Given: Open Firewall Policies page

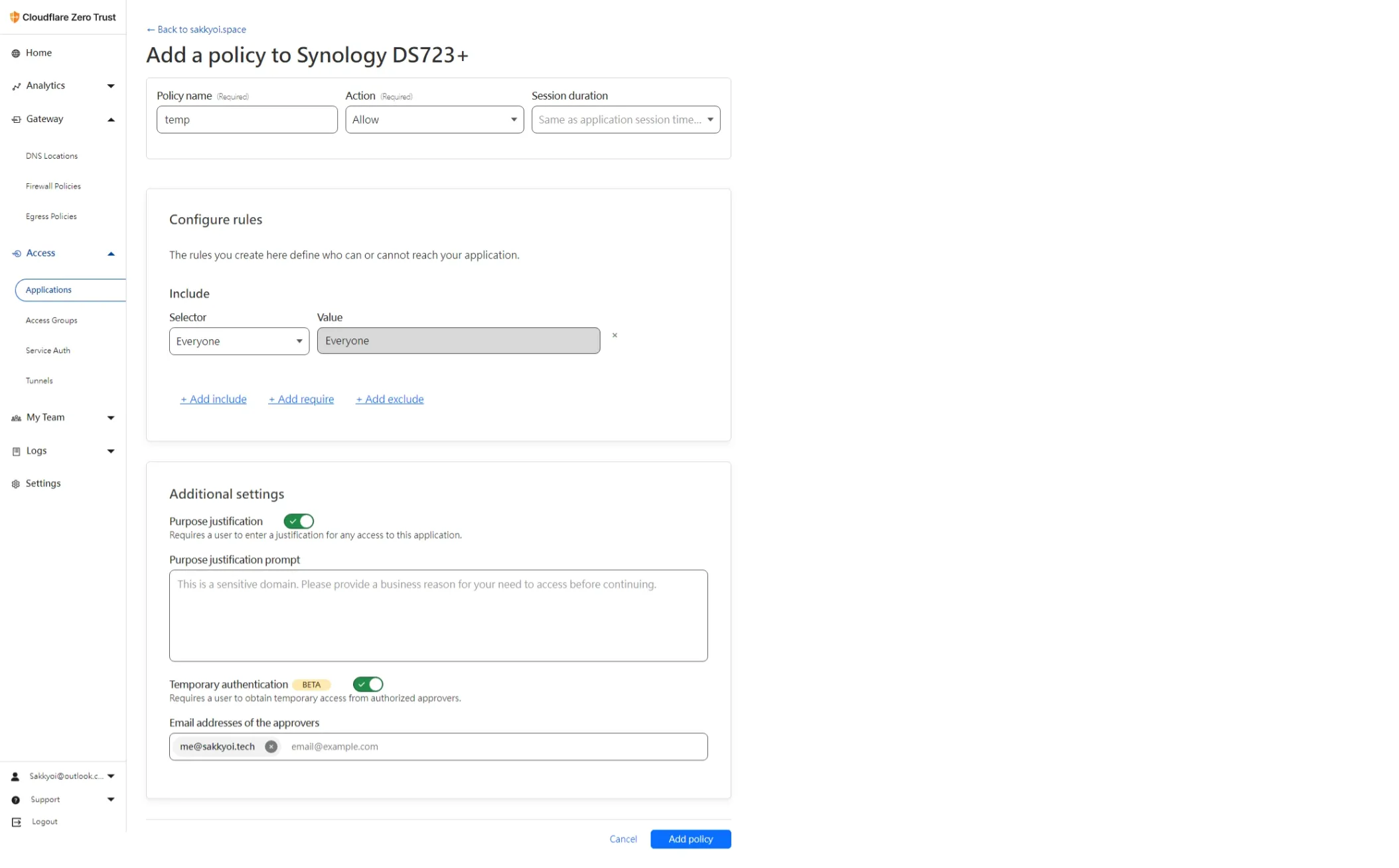Looking at the screenshot, I should click(x=53, y=186).
